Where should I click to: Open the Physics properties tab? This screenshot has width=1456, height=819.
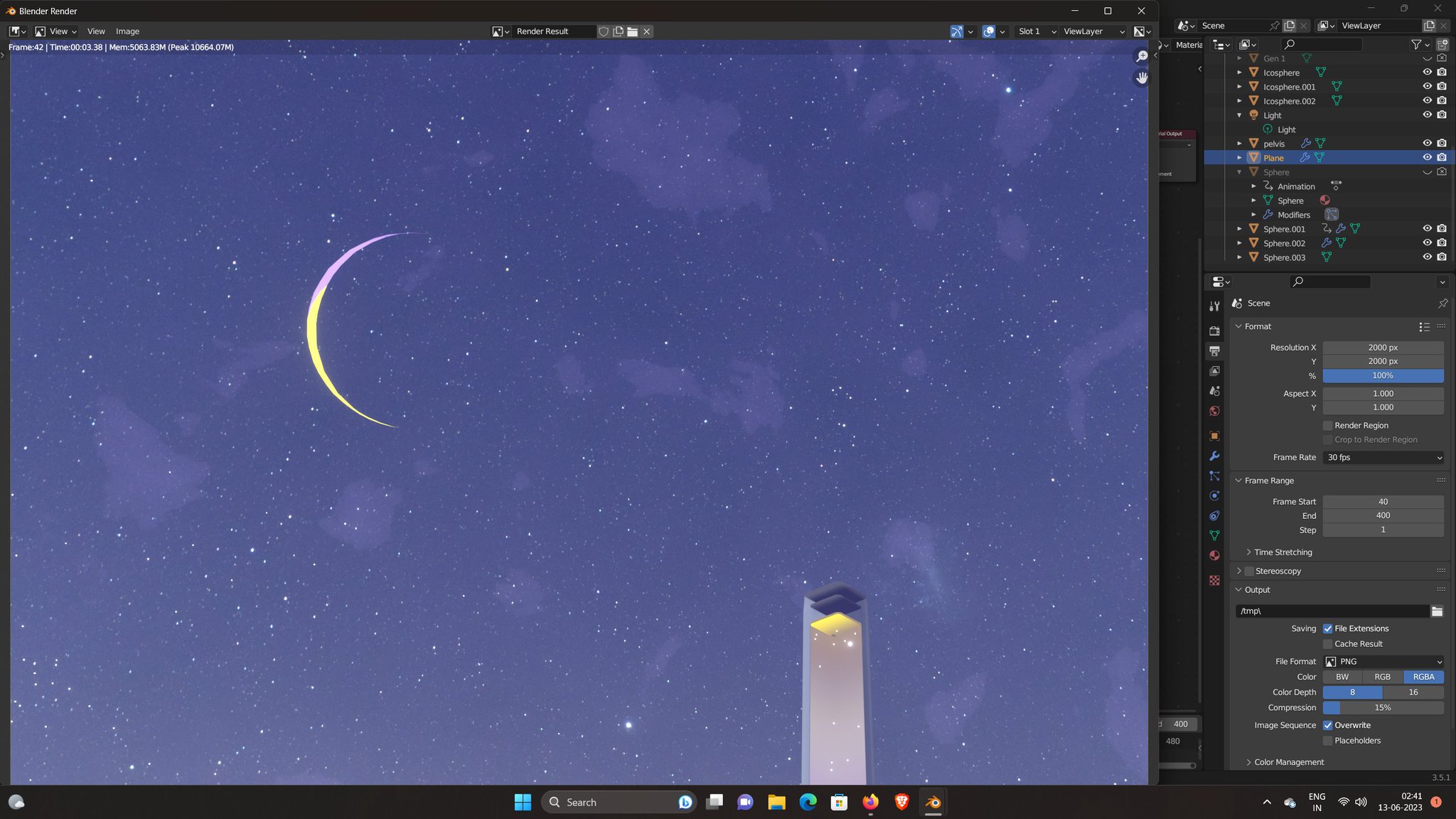point(1214,496)
